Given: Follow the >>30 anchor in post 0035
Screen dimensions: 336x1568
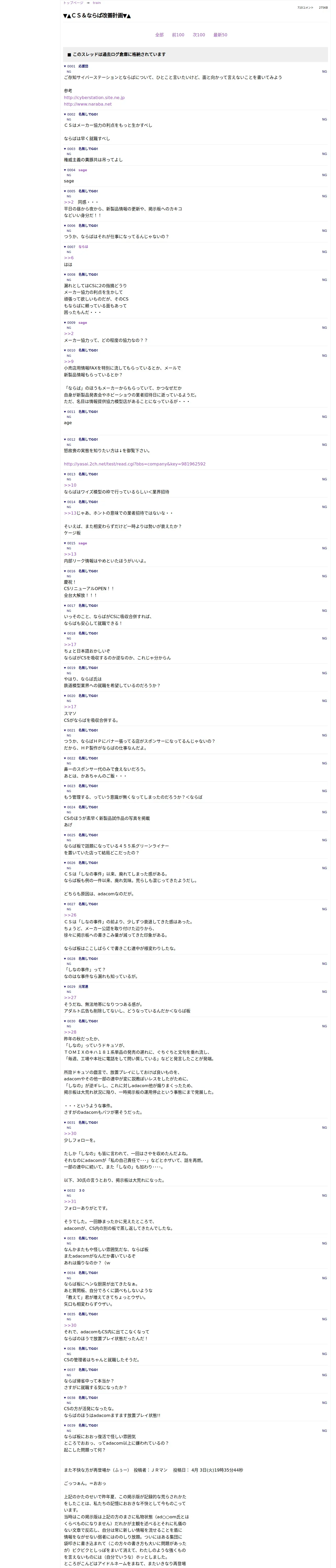Looking at the screenshot, I should [70, 1326].
